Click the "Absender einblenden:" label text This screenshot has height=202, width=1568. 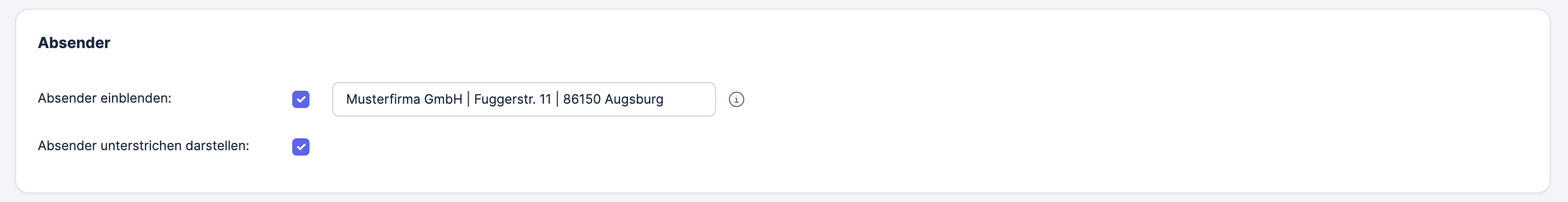(105, 98)
